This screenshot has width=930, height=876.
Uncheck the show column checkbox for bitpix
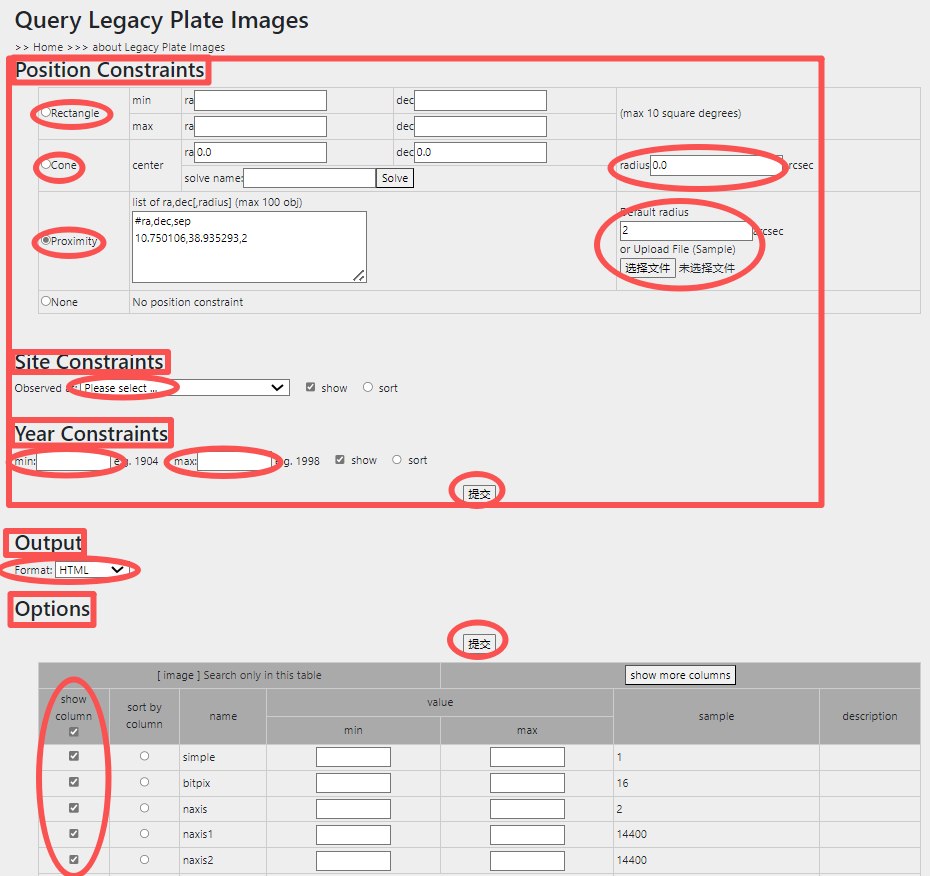pyautogui.click(x=73, y=783)
